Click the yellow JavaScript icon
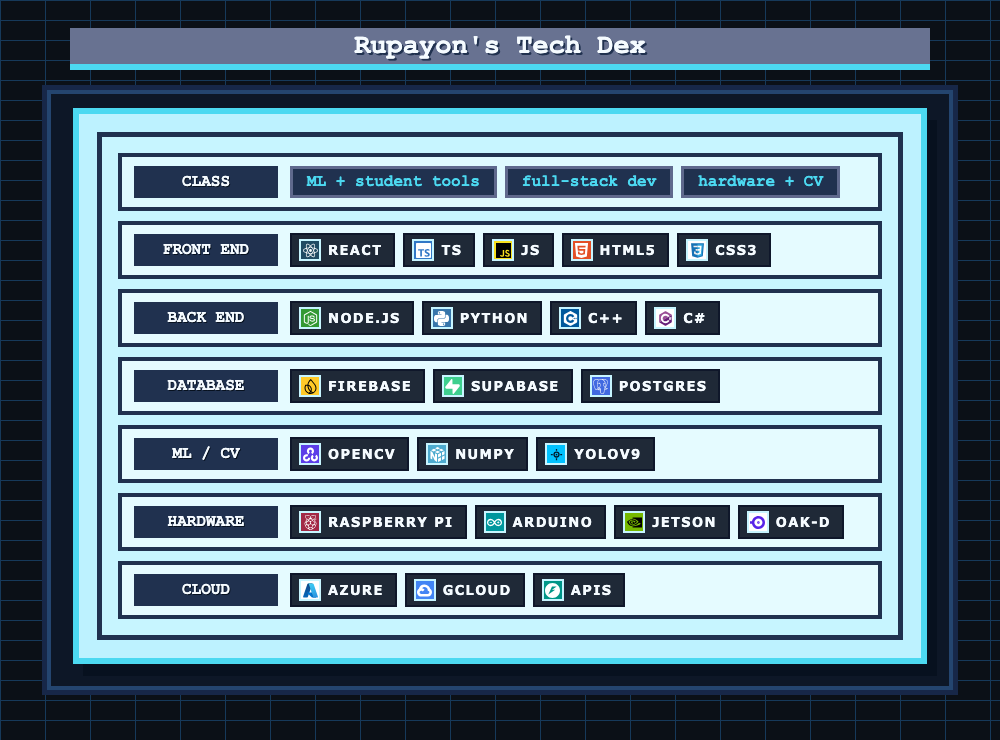This screenshot has width=1000, height=740. click(503, 250)
